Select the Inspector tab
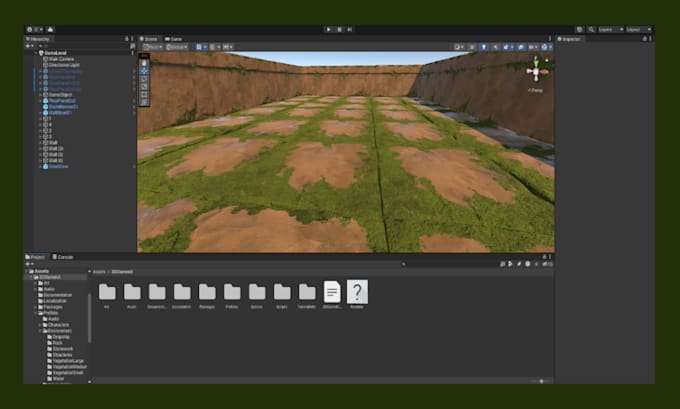This screenshot has width=680, height=409. coord(569,39)
